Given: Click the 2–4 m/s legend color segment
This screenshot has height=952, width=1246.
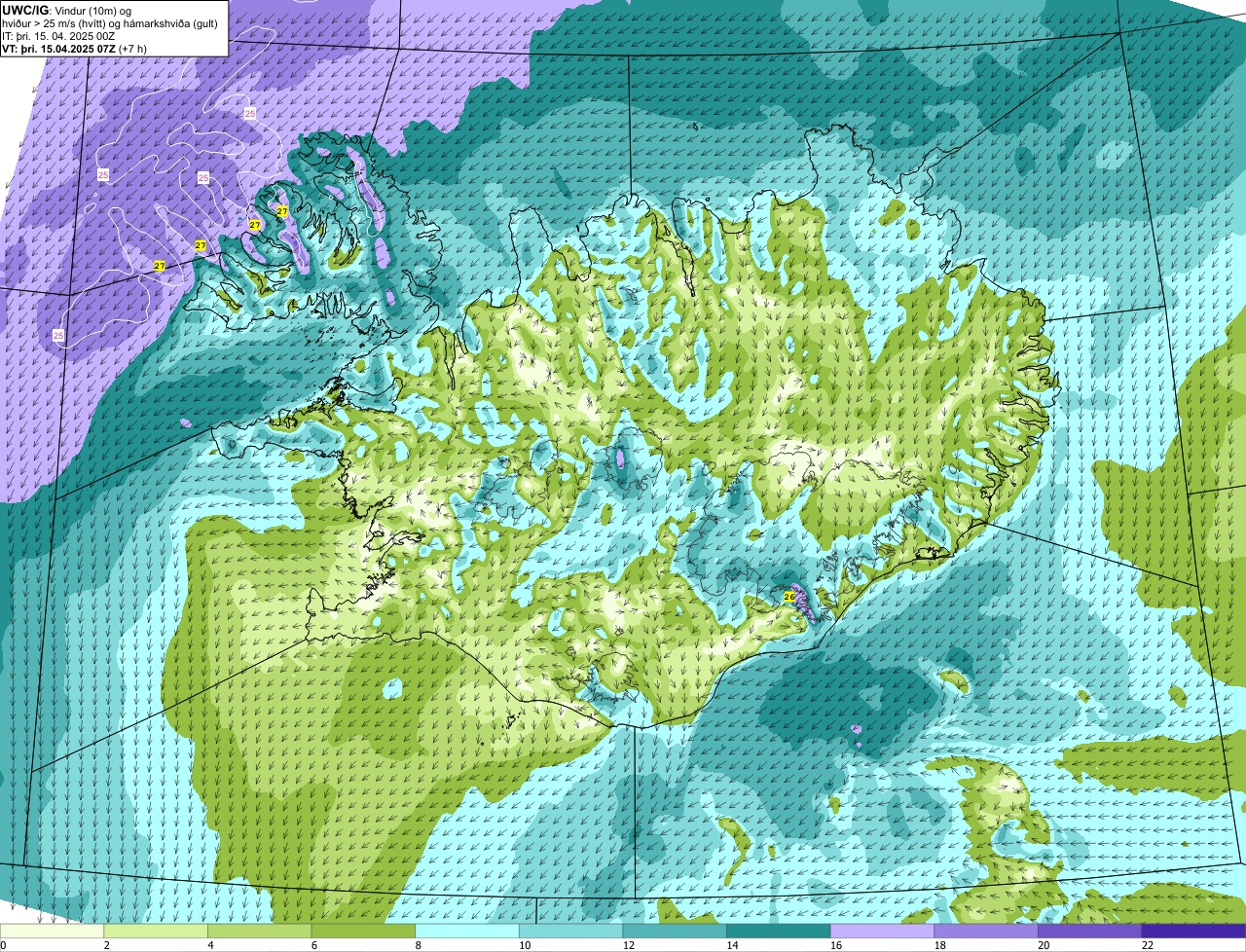Looking at the screenshot, I should click(x=155, y=932).
